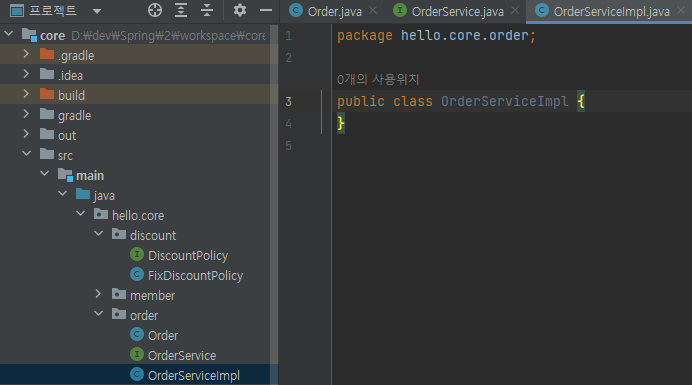Expand the build folder

click(26, 94)
